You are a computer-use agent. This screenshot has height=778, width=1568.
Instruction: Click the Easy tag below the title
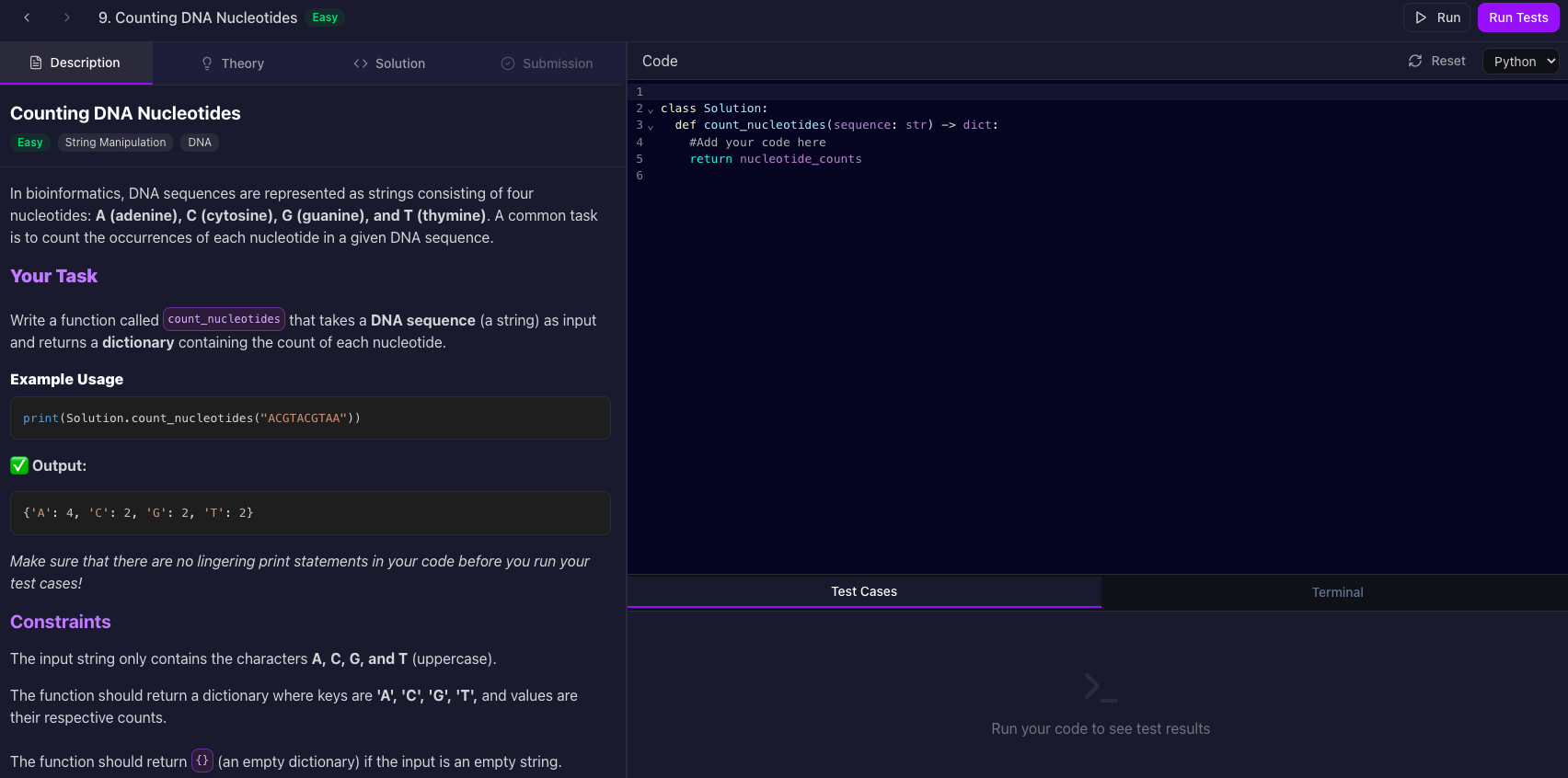point(30,143)
